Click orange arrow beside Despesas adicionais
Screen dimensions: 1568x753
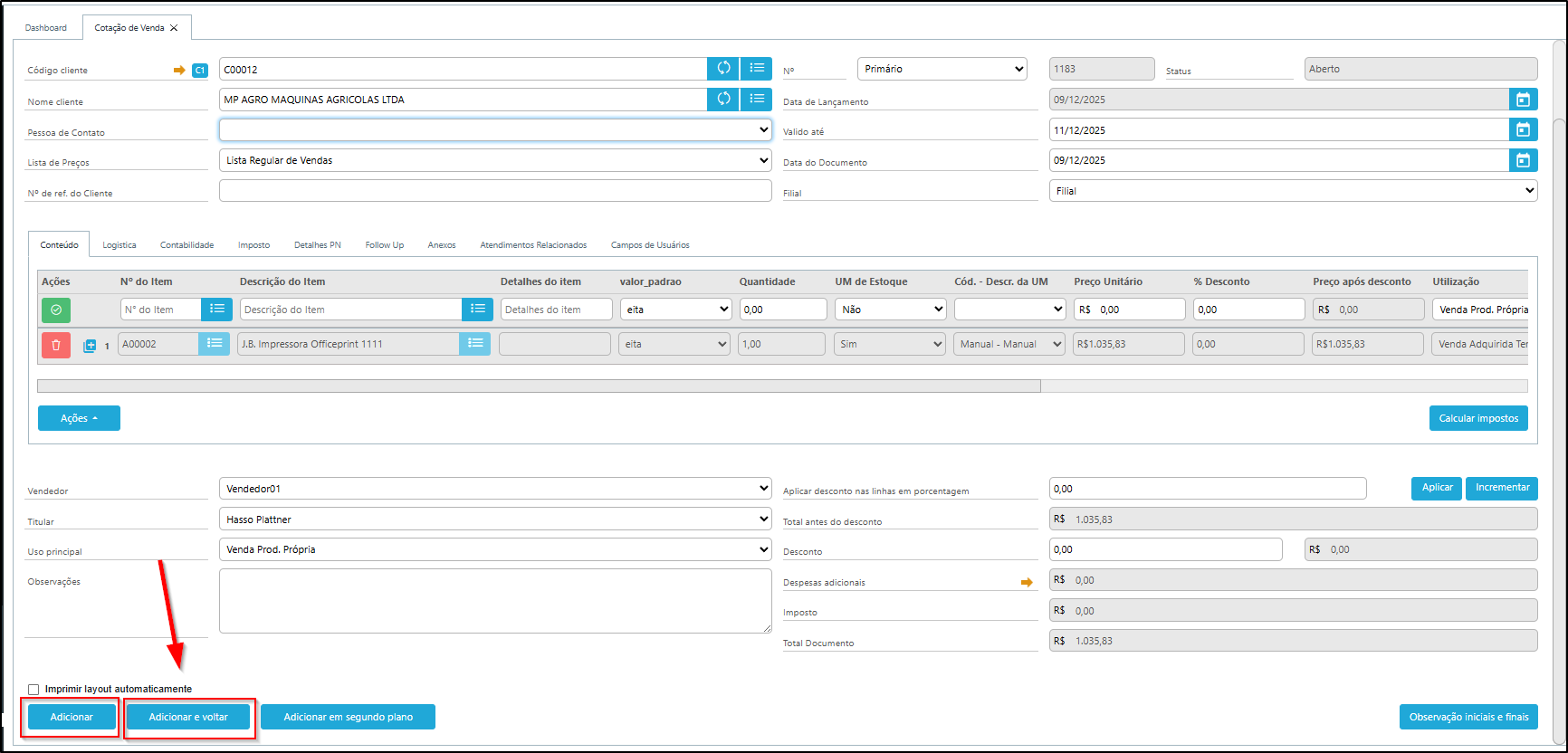click(x=1027, y=582)
